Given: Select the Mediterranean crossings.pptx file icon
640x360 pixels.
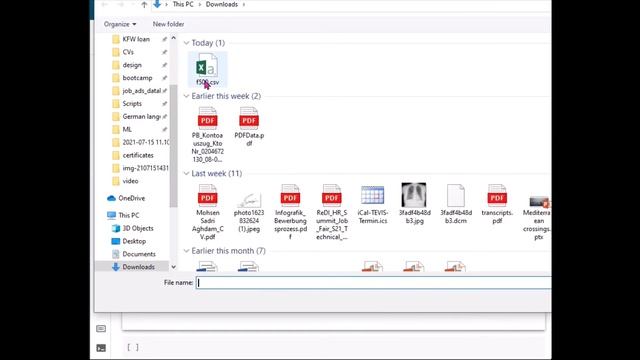Looking at the screenshot, I should 539,201.
